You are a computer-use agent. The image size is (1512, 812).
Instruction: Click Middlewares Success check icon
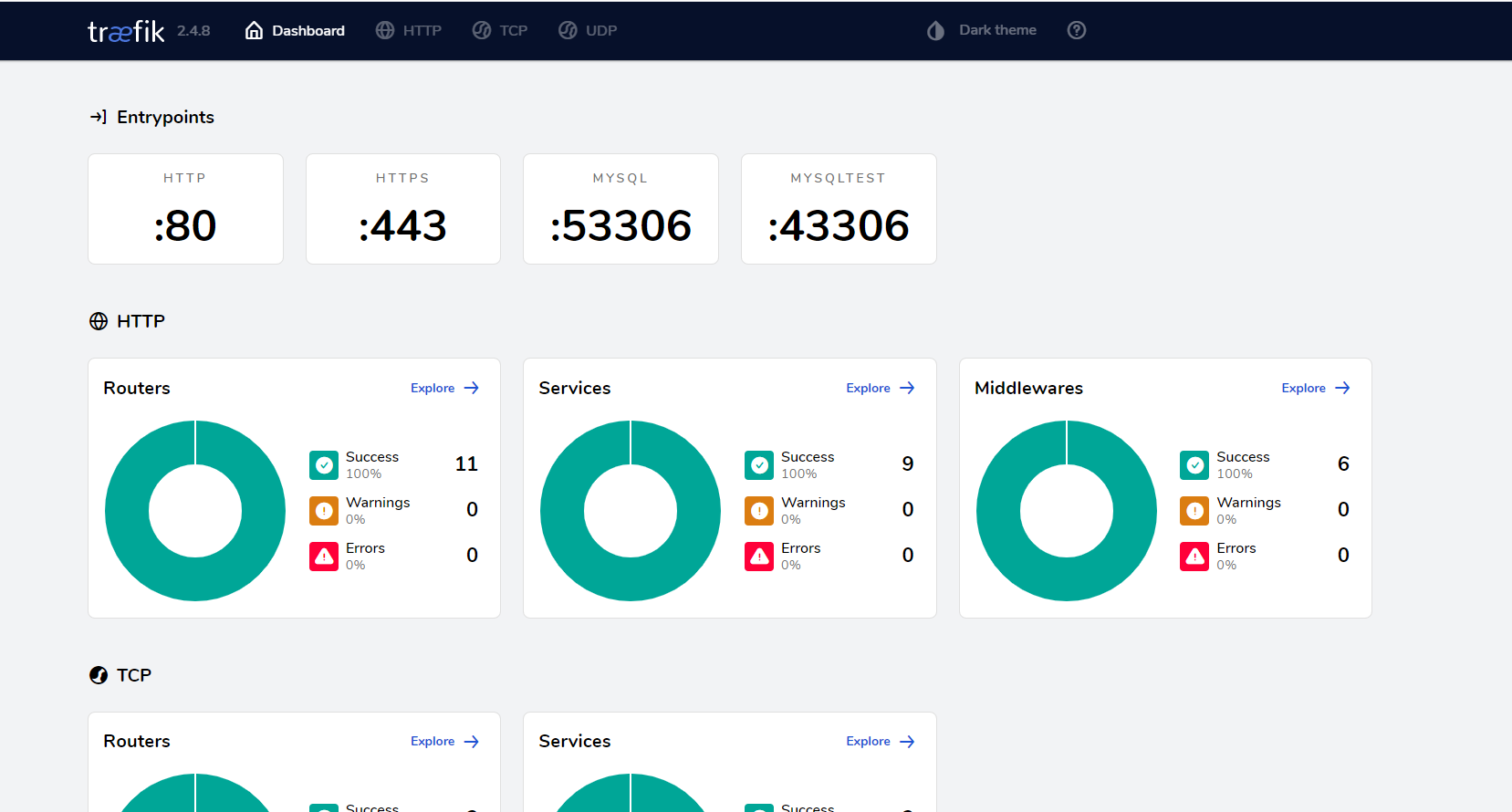click(1194, 465)
